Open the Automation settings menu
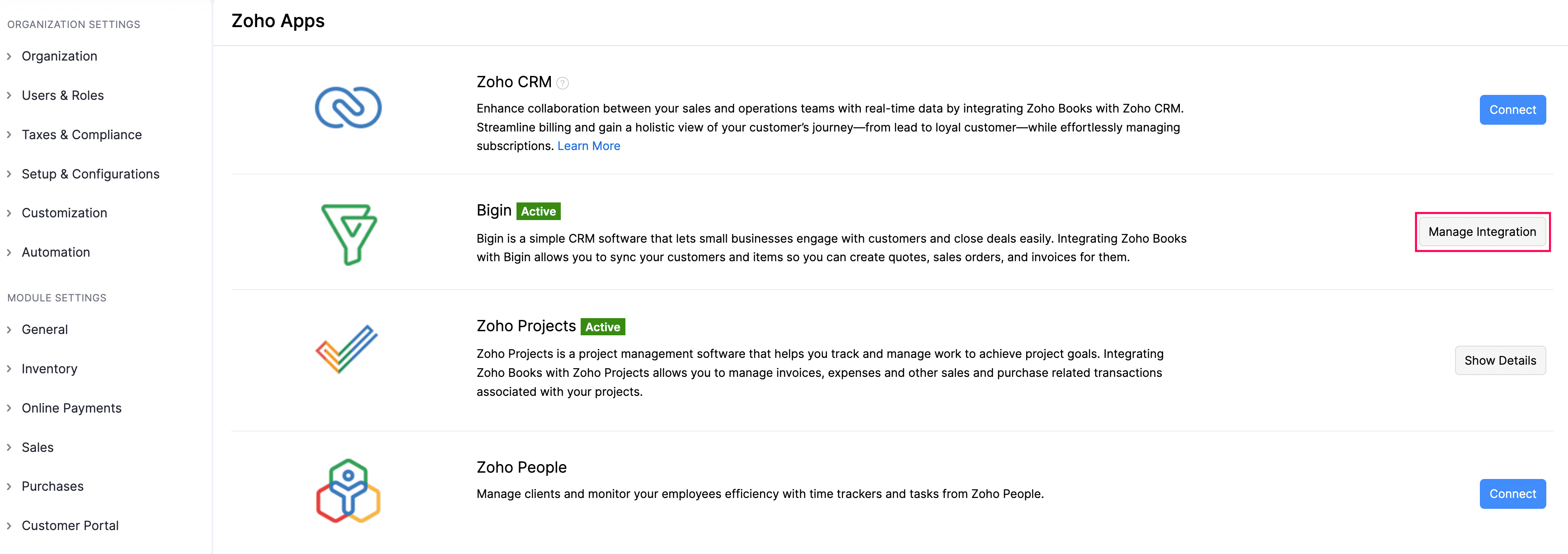 (56, 252)
